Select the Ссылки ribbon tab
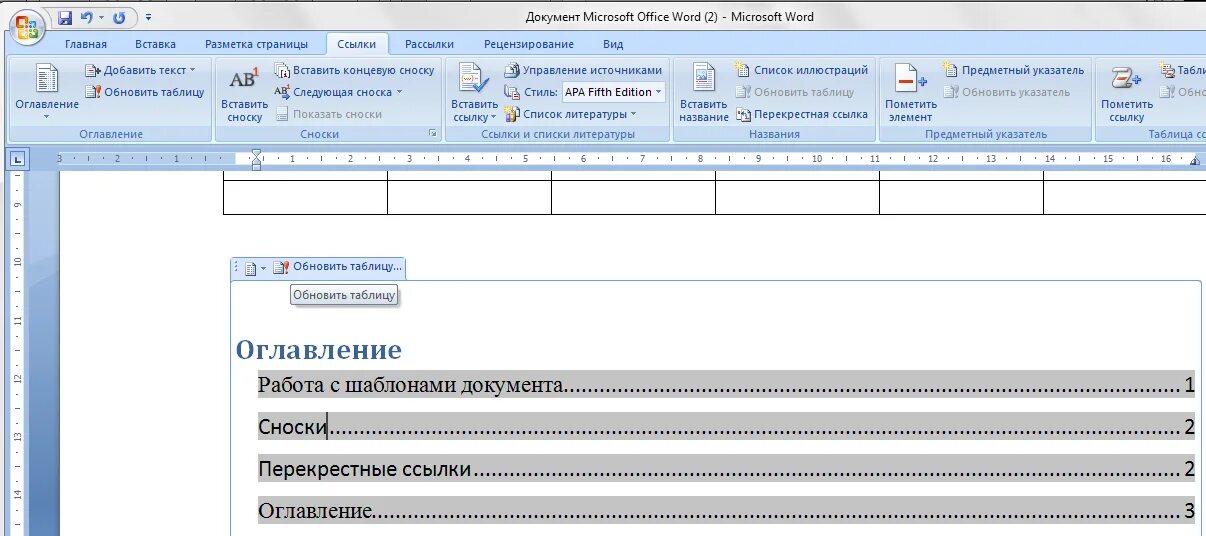1206x536 pixels. (x=356, y=44)
